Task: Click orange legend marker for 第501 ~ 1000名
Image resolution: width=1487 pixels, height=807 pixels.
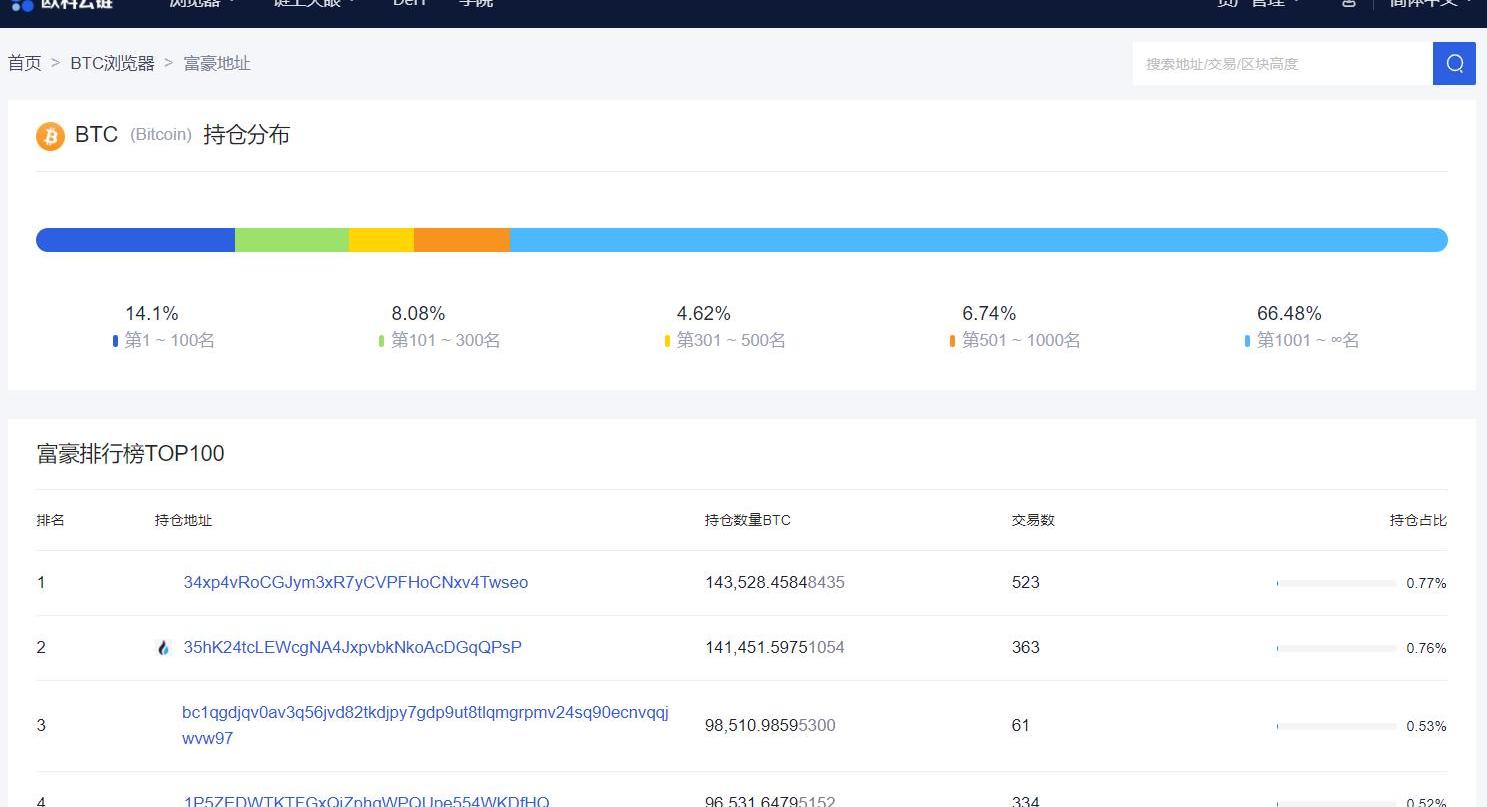Action: point(953,341)
